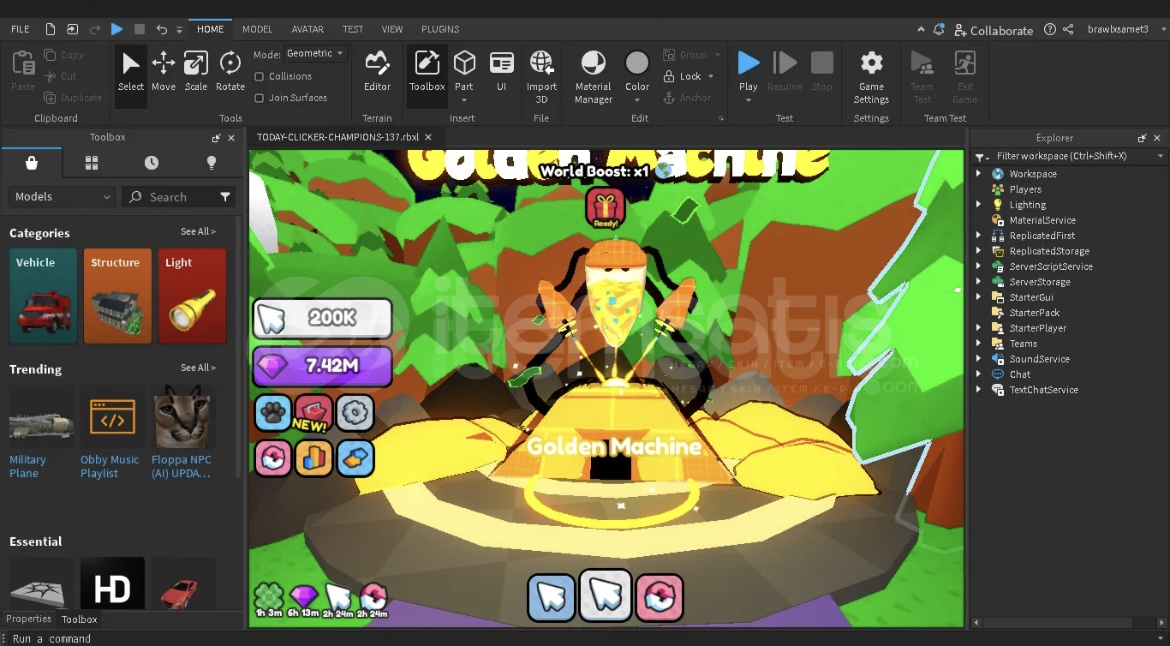
Task: Open Toolbox Inventory grid tab
Action: coord(92,163)
